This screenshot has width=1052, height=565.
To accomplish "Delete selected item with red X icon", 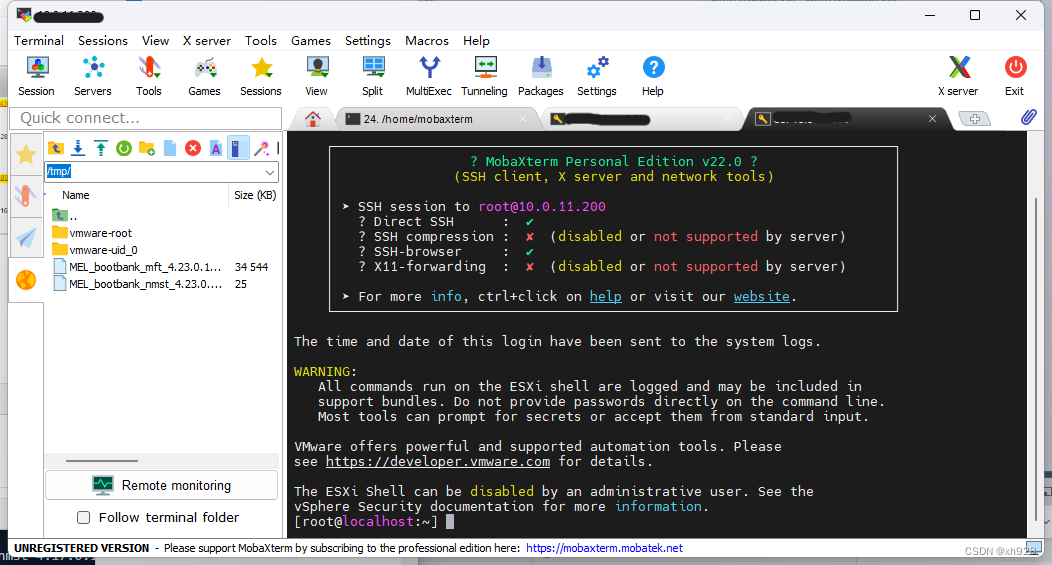I will tap(193, 148).
